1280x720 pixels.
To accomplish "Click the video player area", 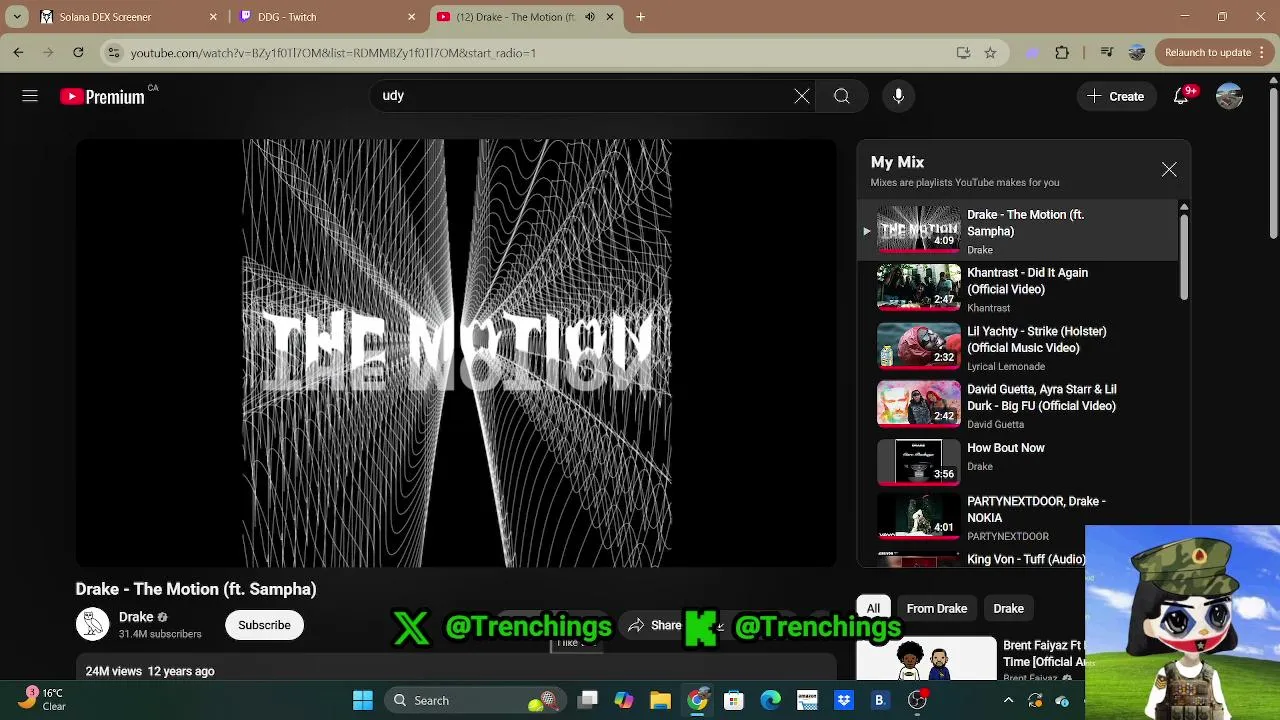I will tap(456, 353).
